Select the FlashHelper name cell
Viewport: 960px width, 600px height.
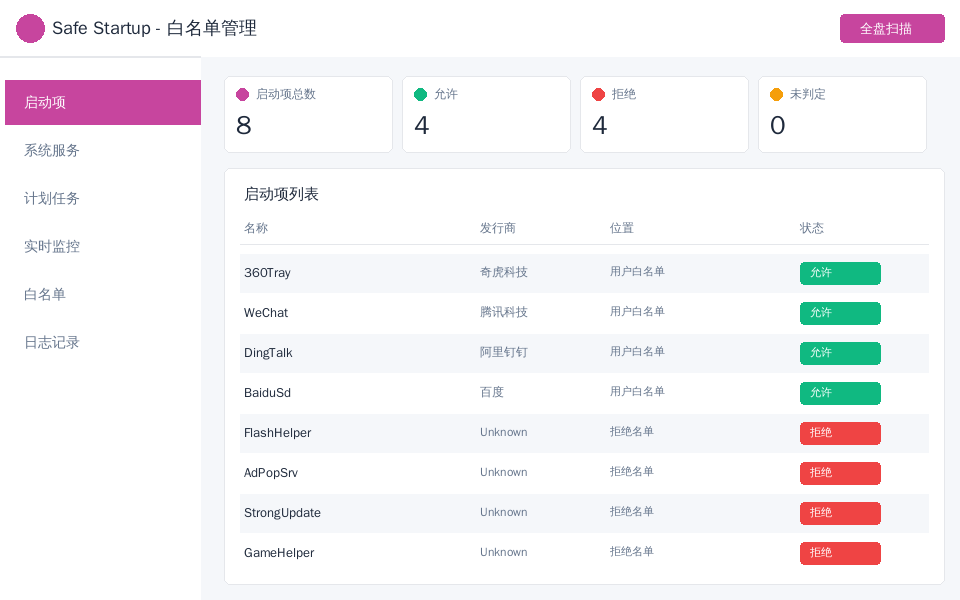pyautogui.click(x=277, y=433)
